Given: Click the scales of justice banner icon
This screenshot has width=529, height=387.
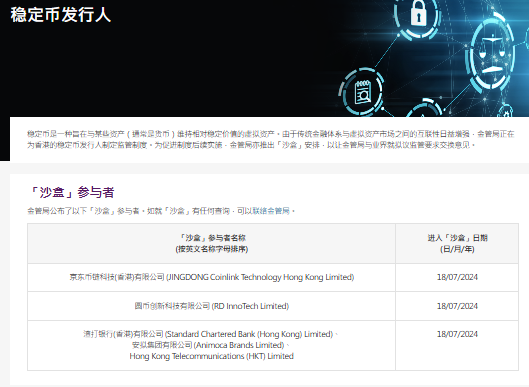Looking at the screenshot, I should [x=493, y=54].
